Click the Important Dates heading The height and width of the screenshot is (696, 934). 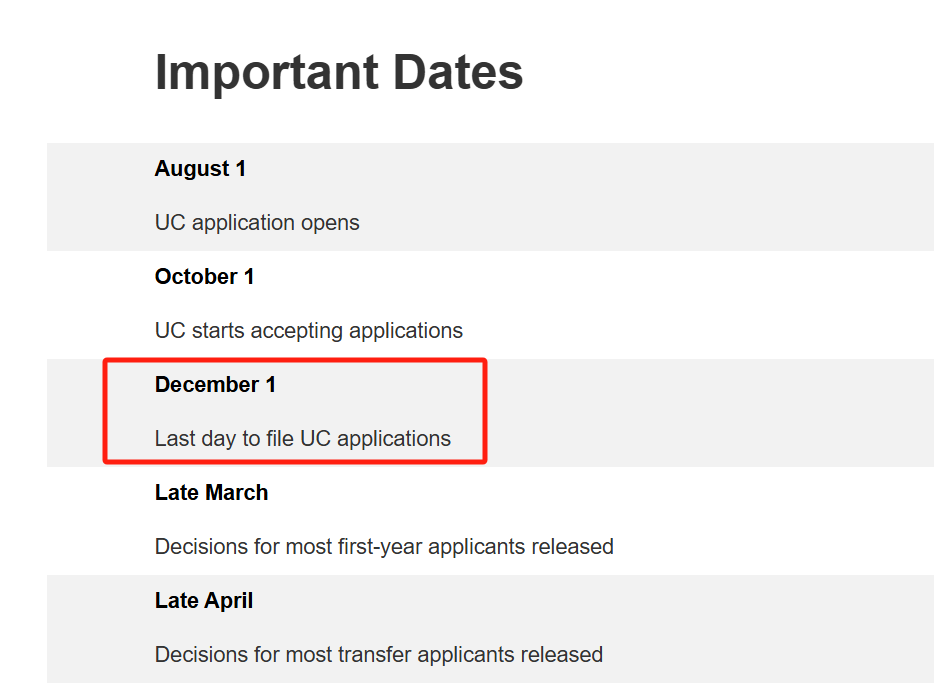pyautogui.click(x=339, y=72)
